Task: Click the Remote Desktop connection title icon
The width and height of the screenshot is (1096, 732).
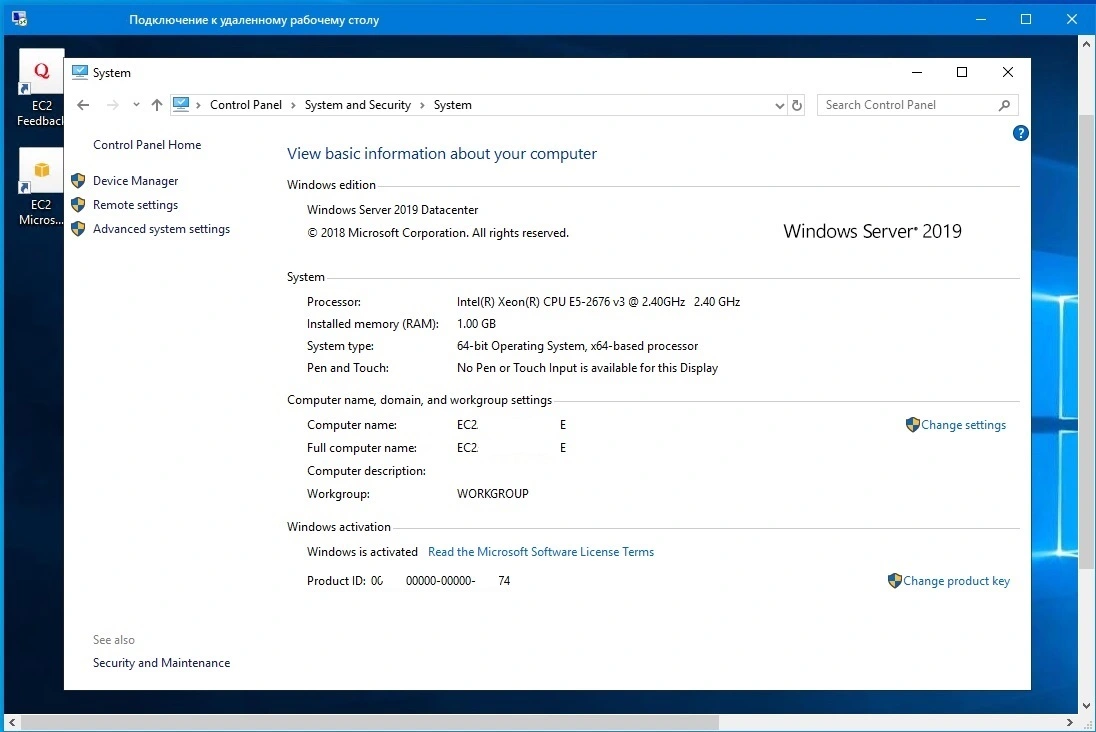Action: tap(20, 19)
